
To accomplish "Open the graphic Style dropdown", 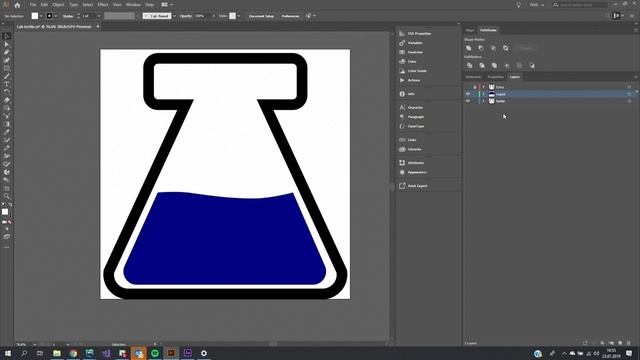I will coord(238,16).
